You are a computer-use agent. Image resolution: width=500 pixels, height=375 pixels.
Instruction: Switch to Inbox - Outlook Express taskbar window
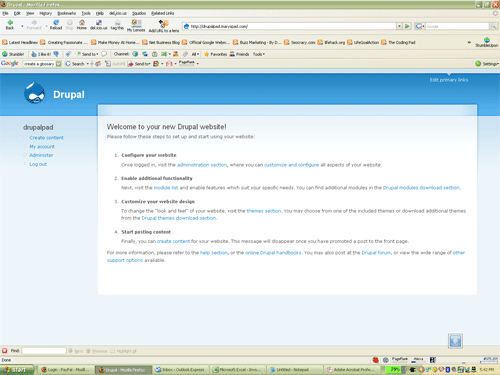click(181, 370)
